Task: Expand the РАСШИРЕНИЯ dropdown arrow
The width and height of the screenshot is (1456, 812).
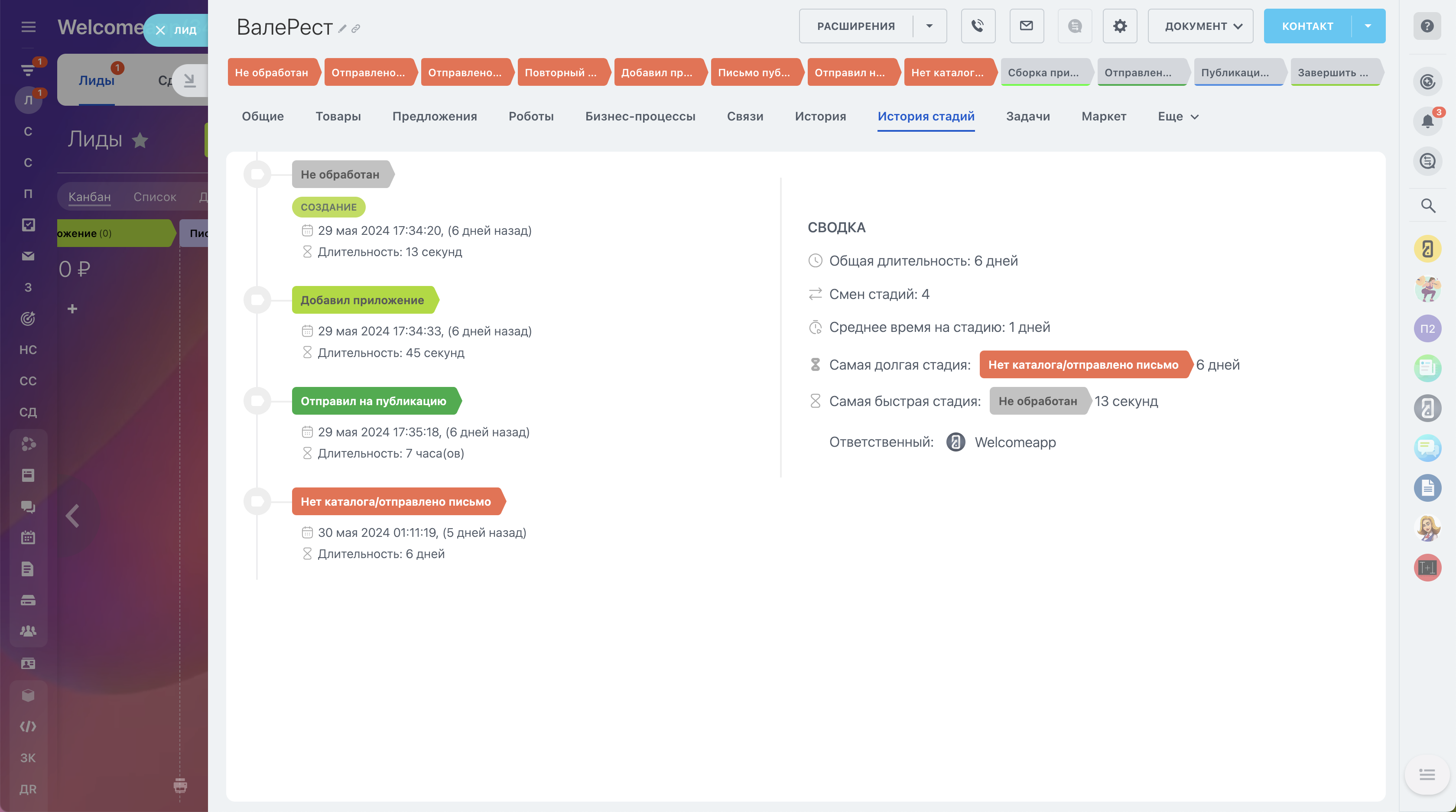Action: tap(929, 26)
